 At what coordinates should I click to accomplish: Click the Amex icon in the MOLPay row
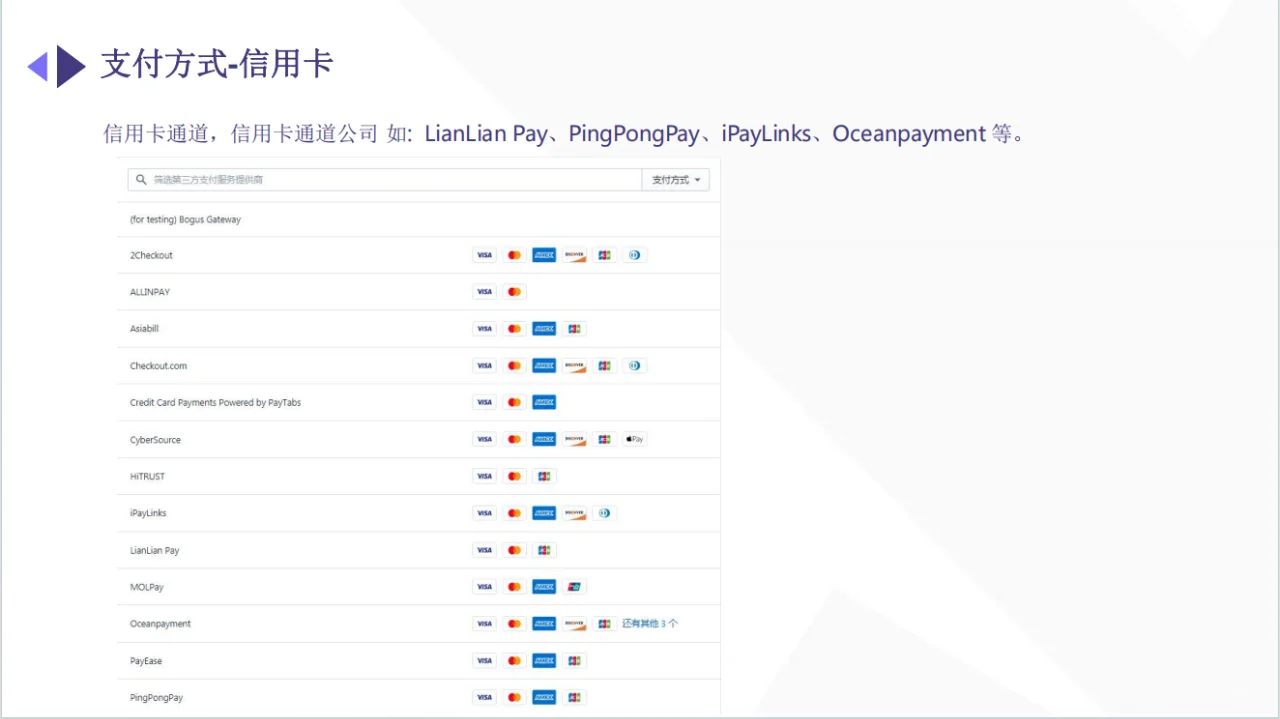click(544, 587)
